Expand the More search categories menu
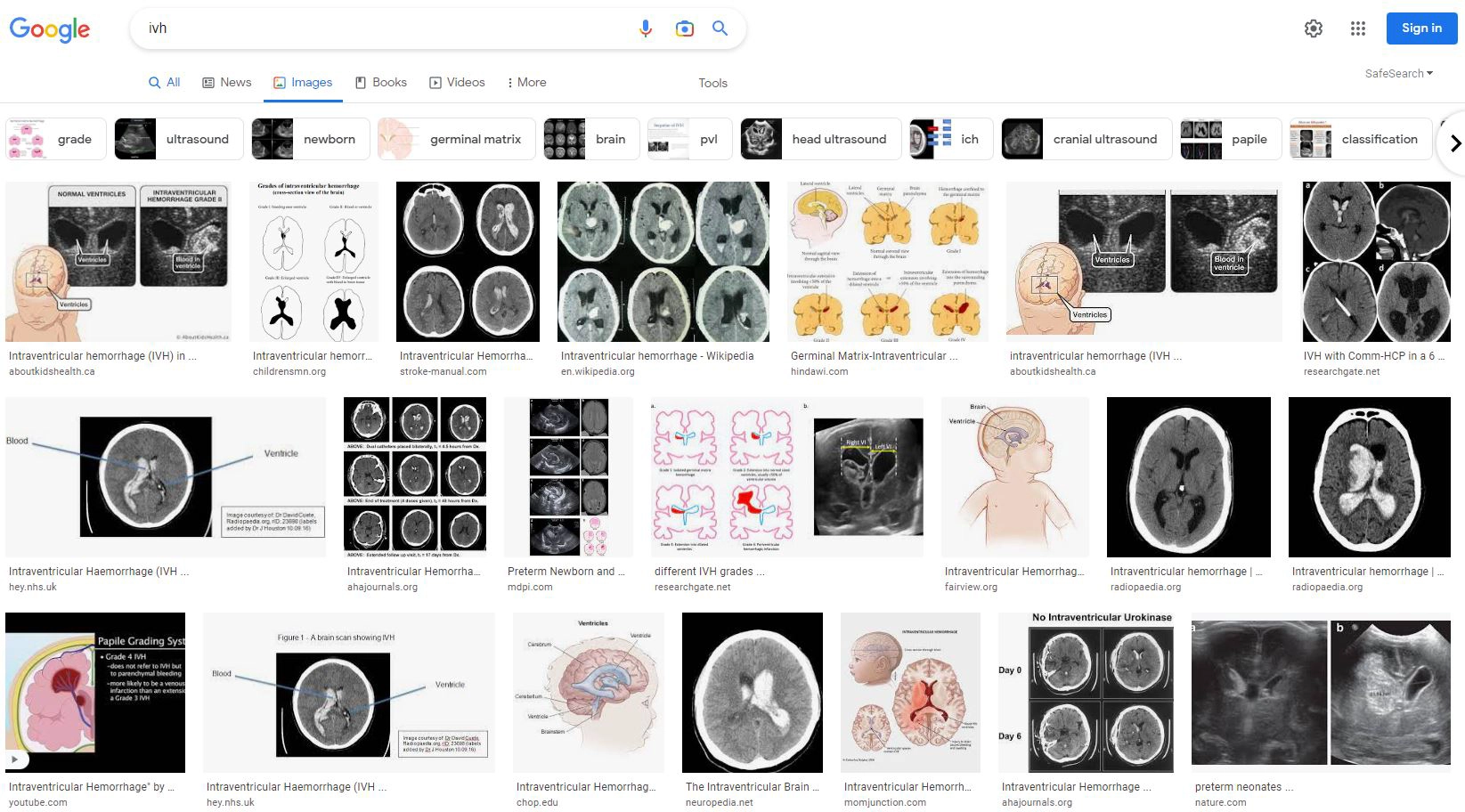Image resolution: width=1465 pixels, height=812 pixels. (x=526, y=82)
